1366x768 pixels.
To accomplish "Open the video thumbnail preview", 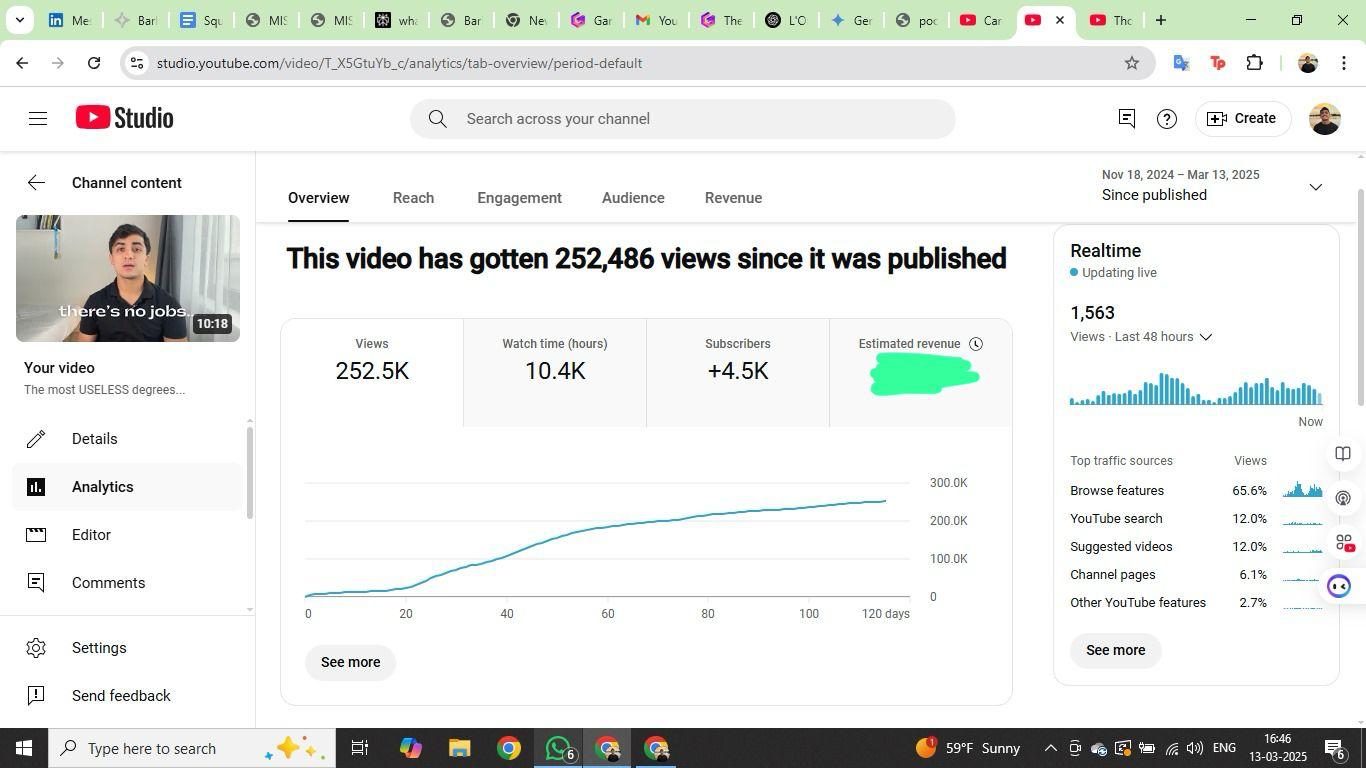I will pos(128,278).
